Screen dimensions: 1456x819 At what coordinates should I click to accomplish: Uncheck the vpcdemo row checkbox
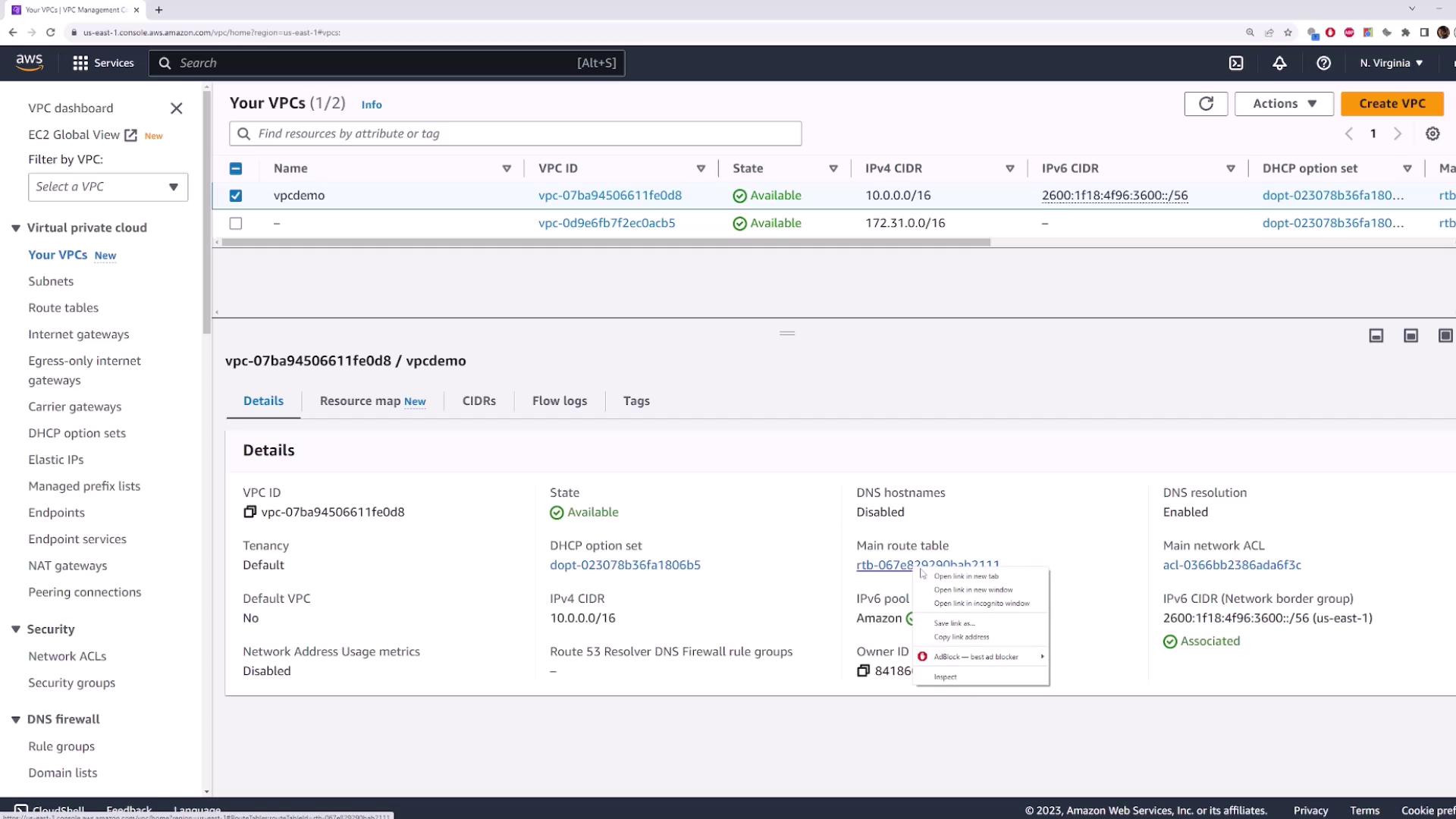pyautogui.click(x=236, y=196)
